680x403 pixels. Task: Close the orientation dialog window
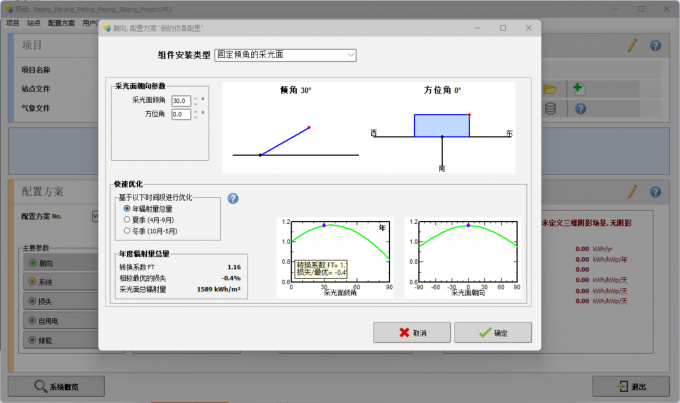pos(528,28)
